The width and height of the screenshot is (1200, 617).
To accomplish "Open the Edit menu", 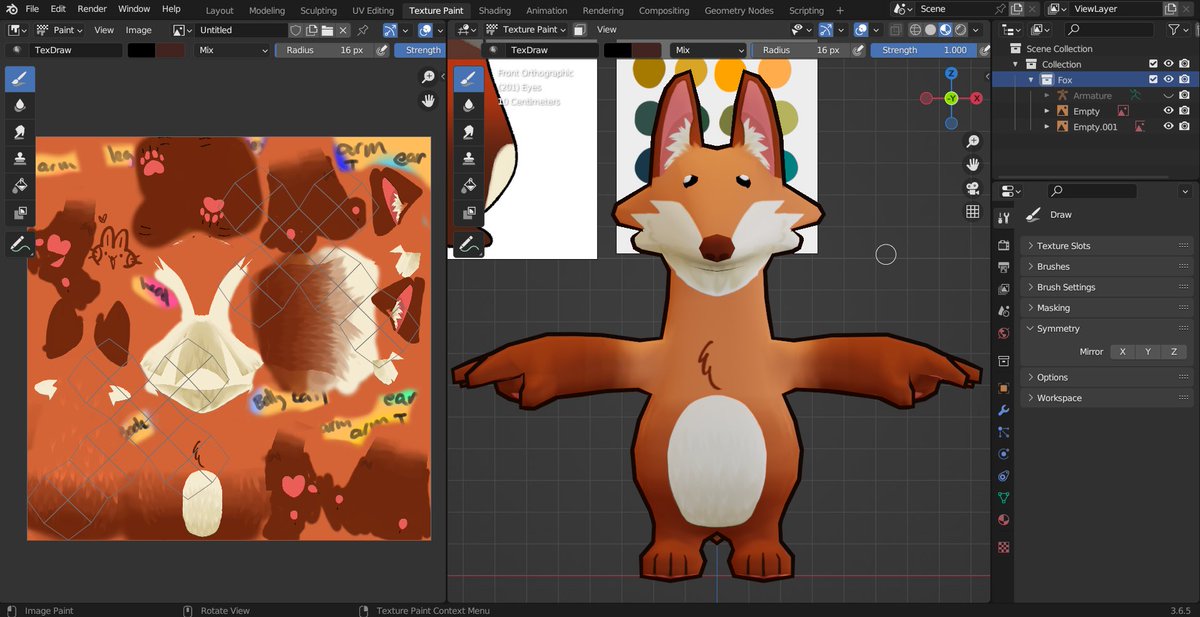I will tap(58, 9).
